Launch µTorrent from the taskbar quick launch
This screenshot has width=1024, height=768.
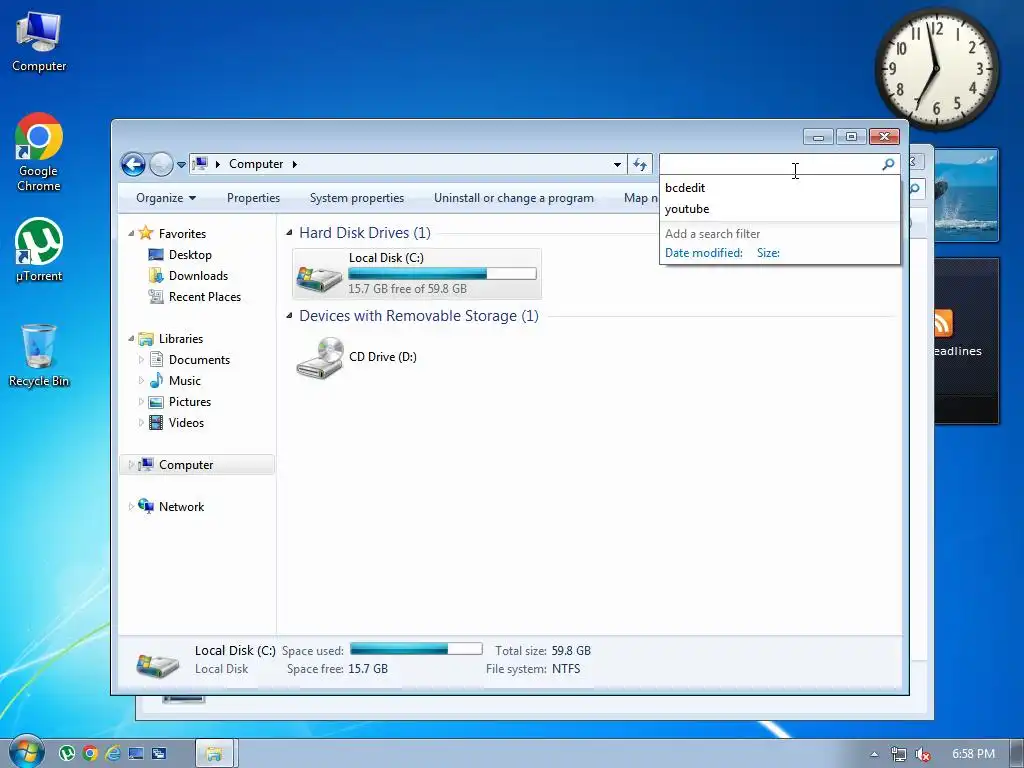click(67, 754)
